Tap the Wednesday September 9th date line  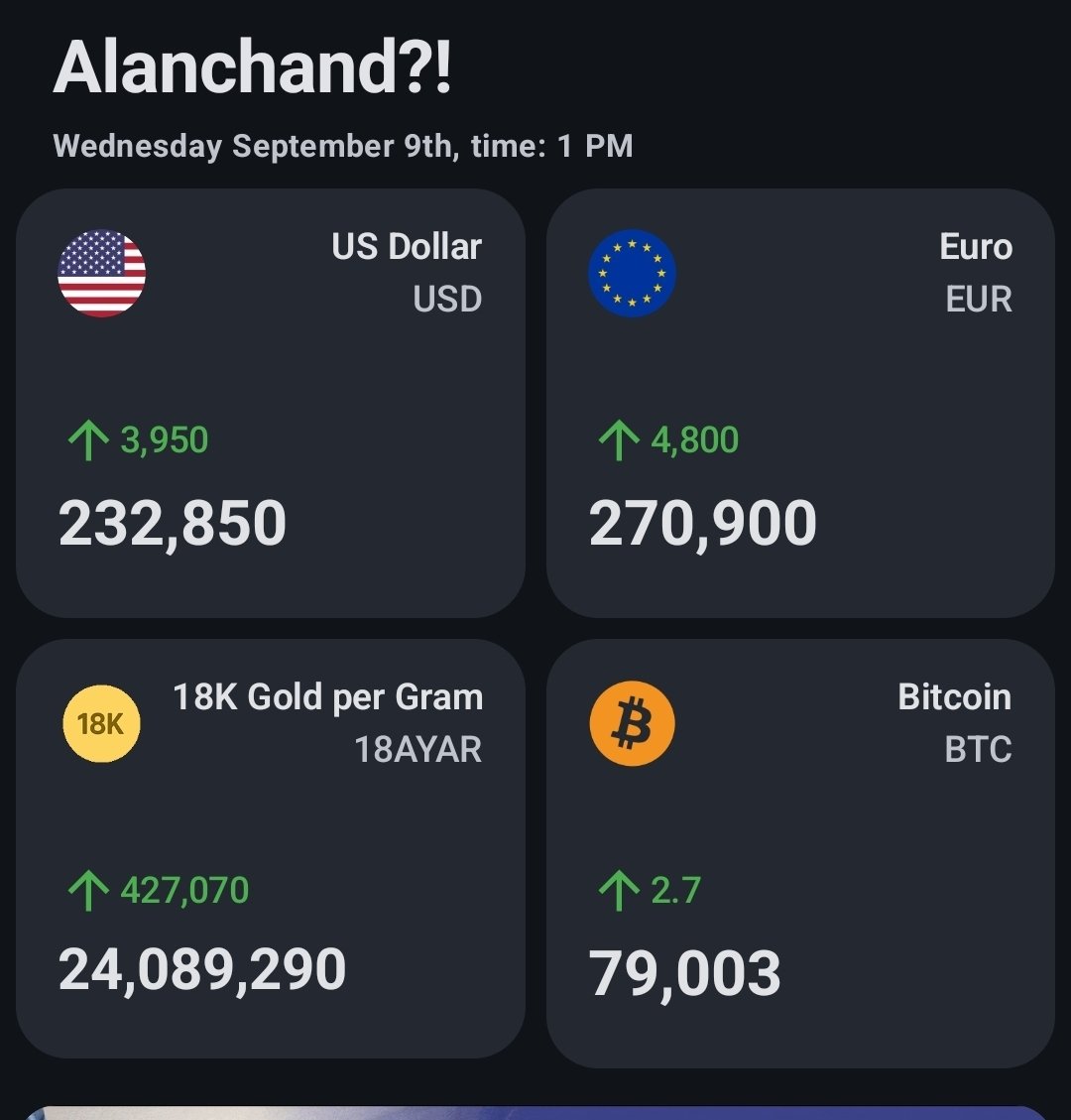(343, 147)
